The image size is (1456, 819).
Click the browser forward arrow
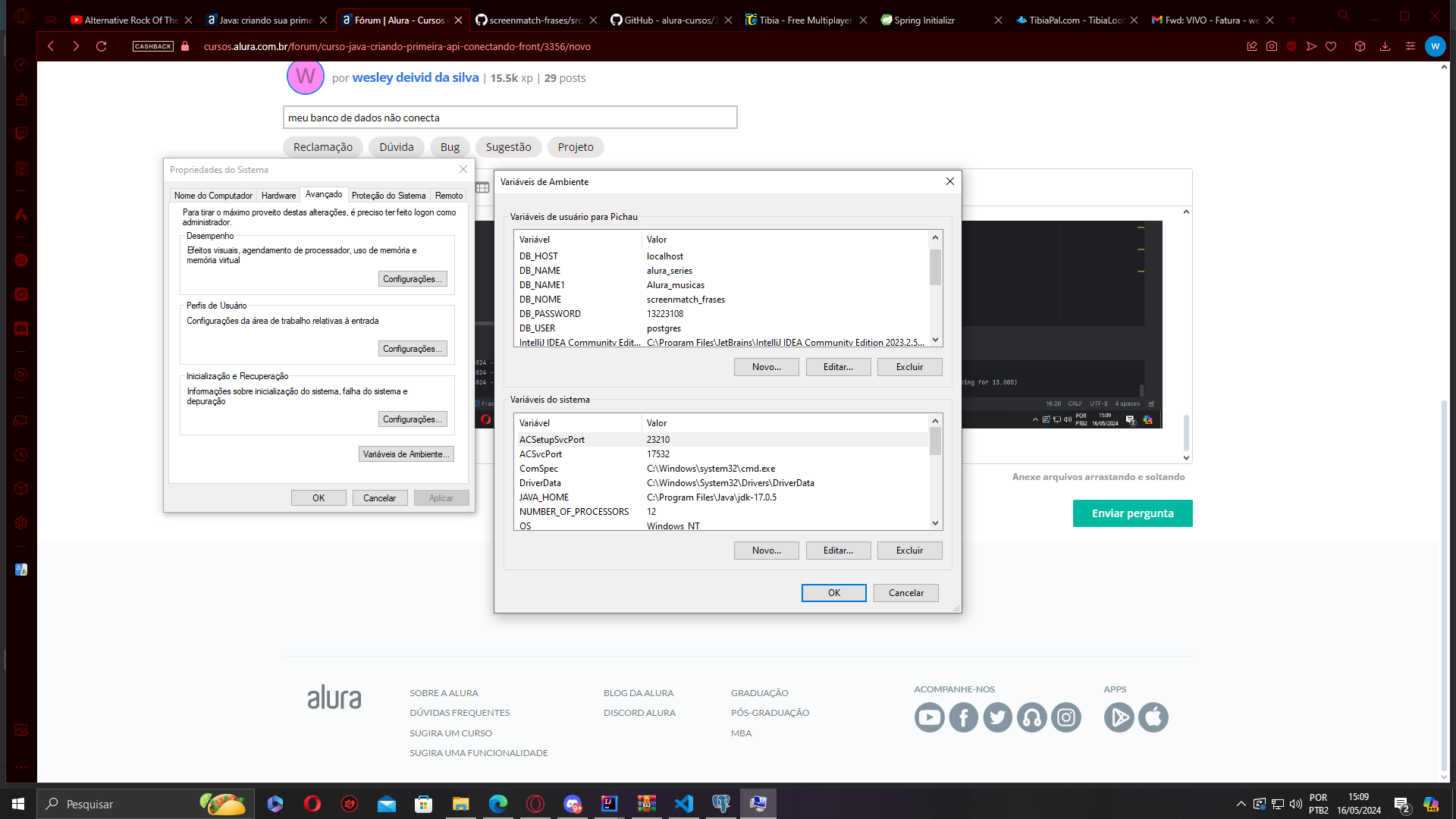(x=76, y=46)
